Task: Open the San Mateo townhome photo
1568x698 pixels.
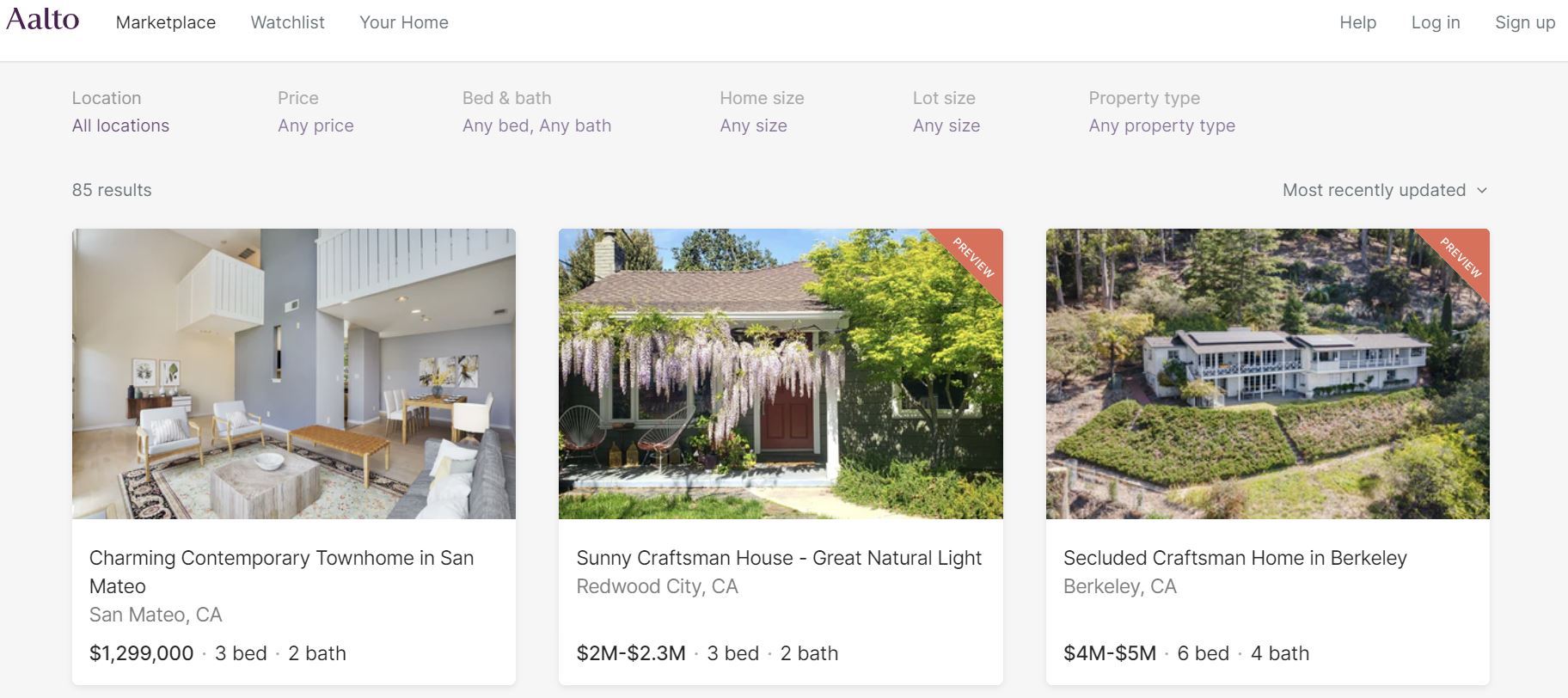Action: click(x=294, y=374)
